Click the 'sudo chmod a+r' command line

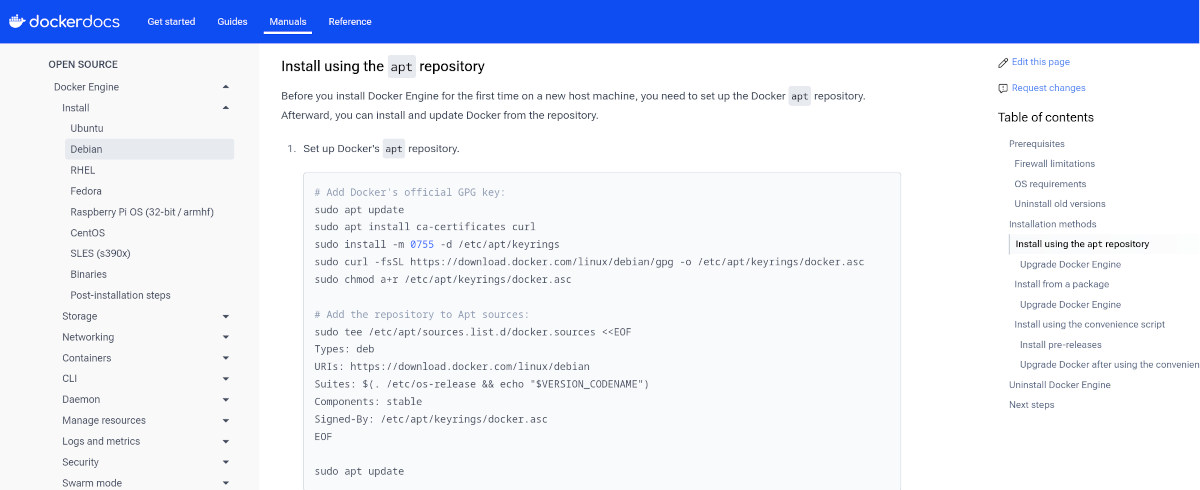443,280
